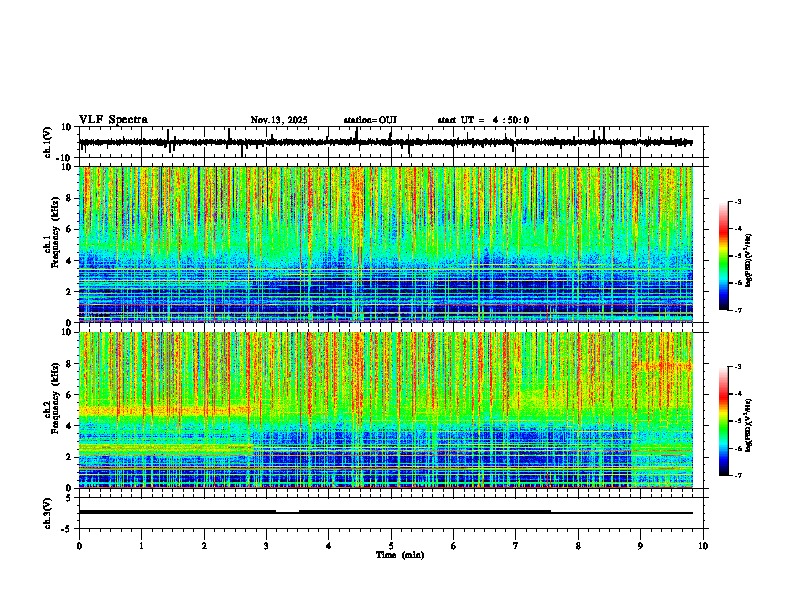Image resolution: width=792 pixels, height=612 pixels.
Task: Click the "VLF Spectra" plot title
Action: coord(114,120)
